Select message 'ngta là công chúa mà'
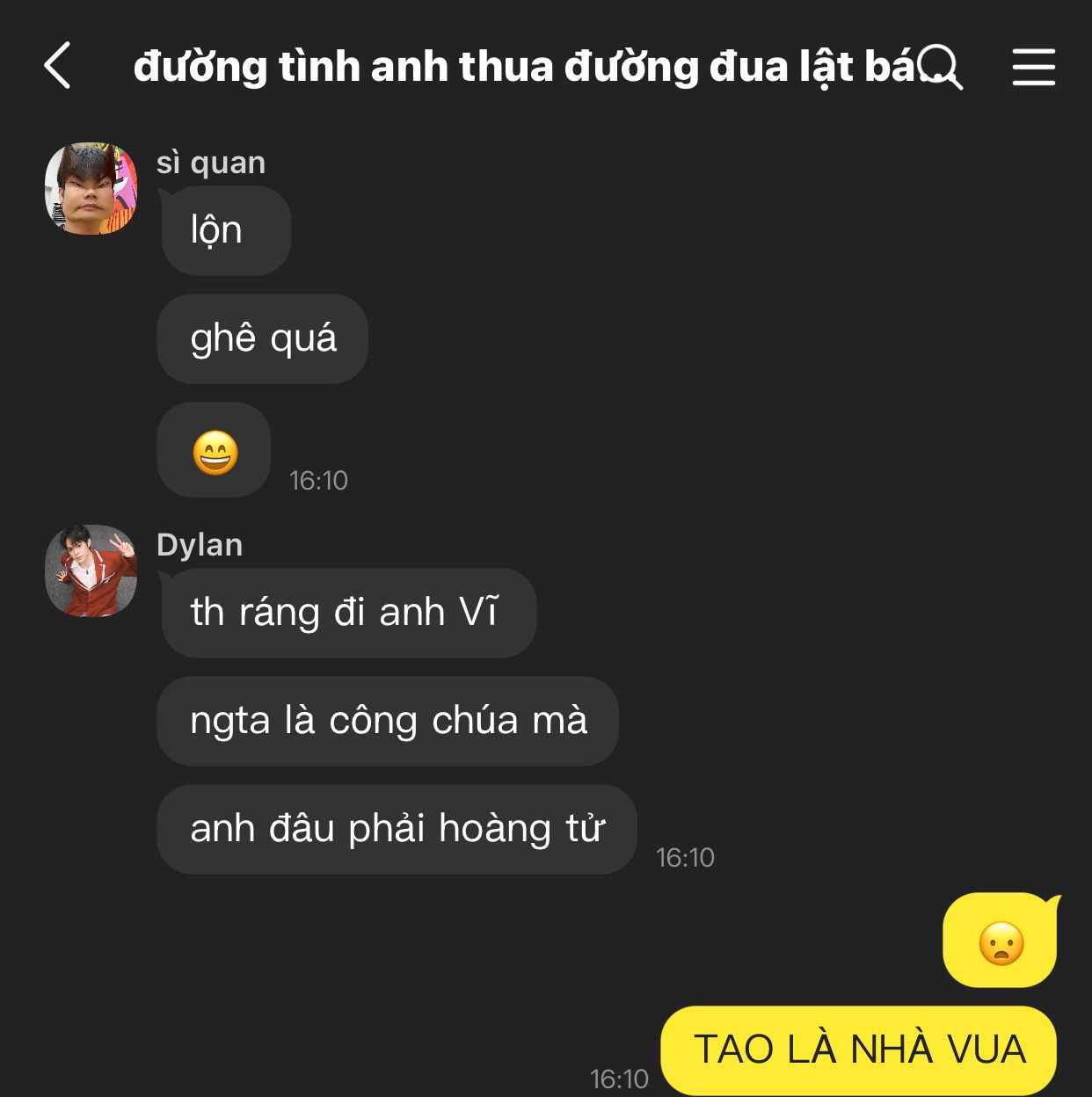The width and height of the screenshot is (1092, 1097). tap(388, 721)
